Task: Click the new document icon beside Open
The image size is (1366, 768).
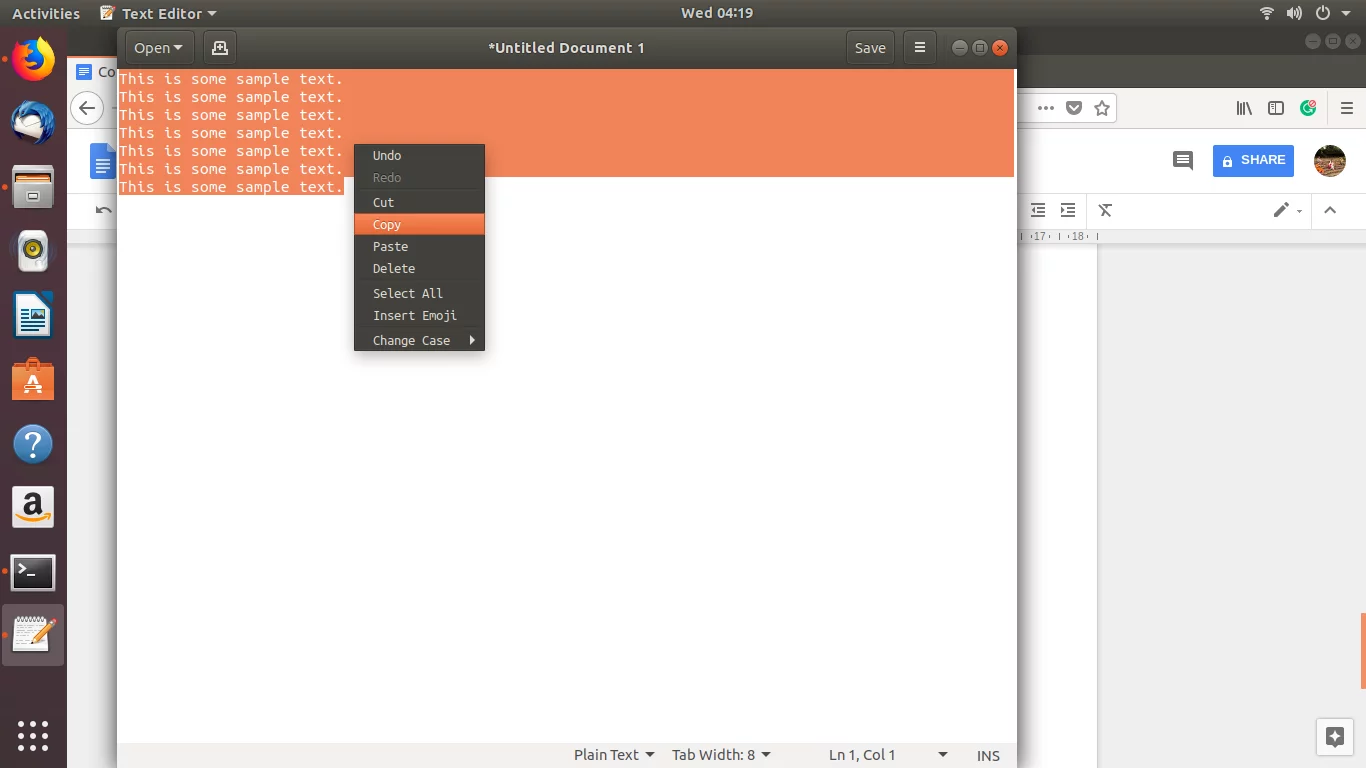Action: click(x=220, y=48)
